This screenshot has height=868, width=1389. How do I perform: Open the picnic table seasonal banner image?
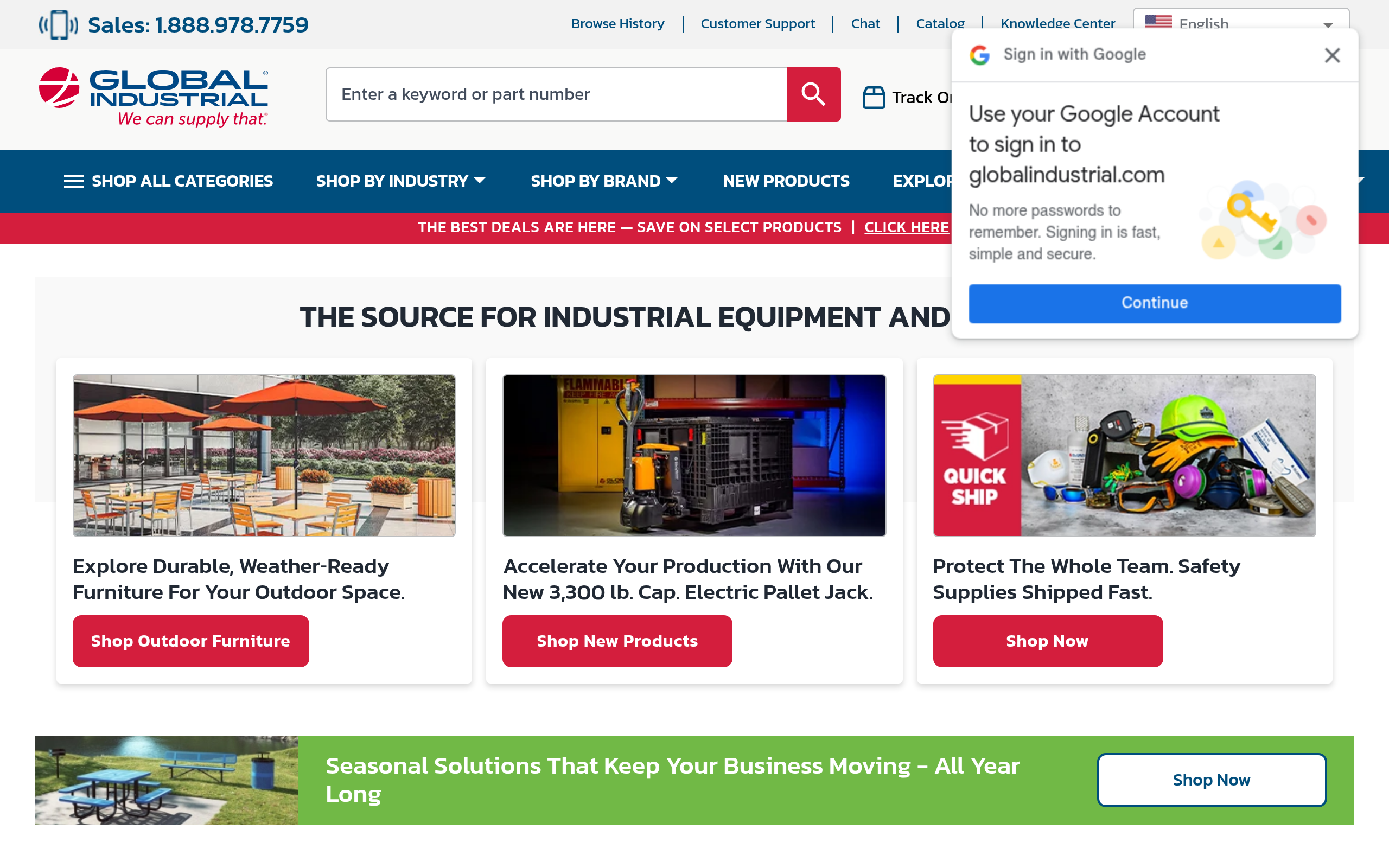pos(167,780)
